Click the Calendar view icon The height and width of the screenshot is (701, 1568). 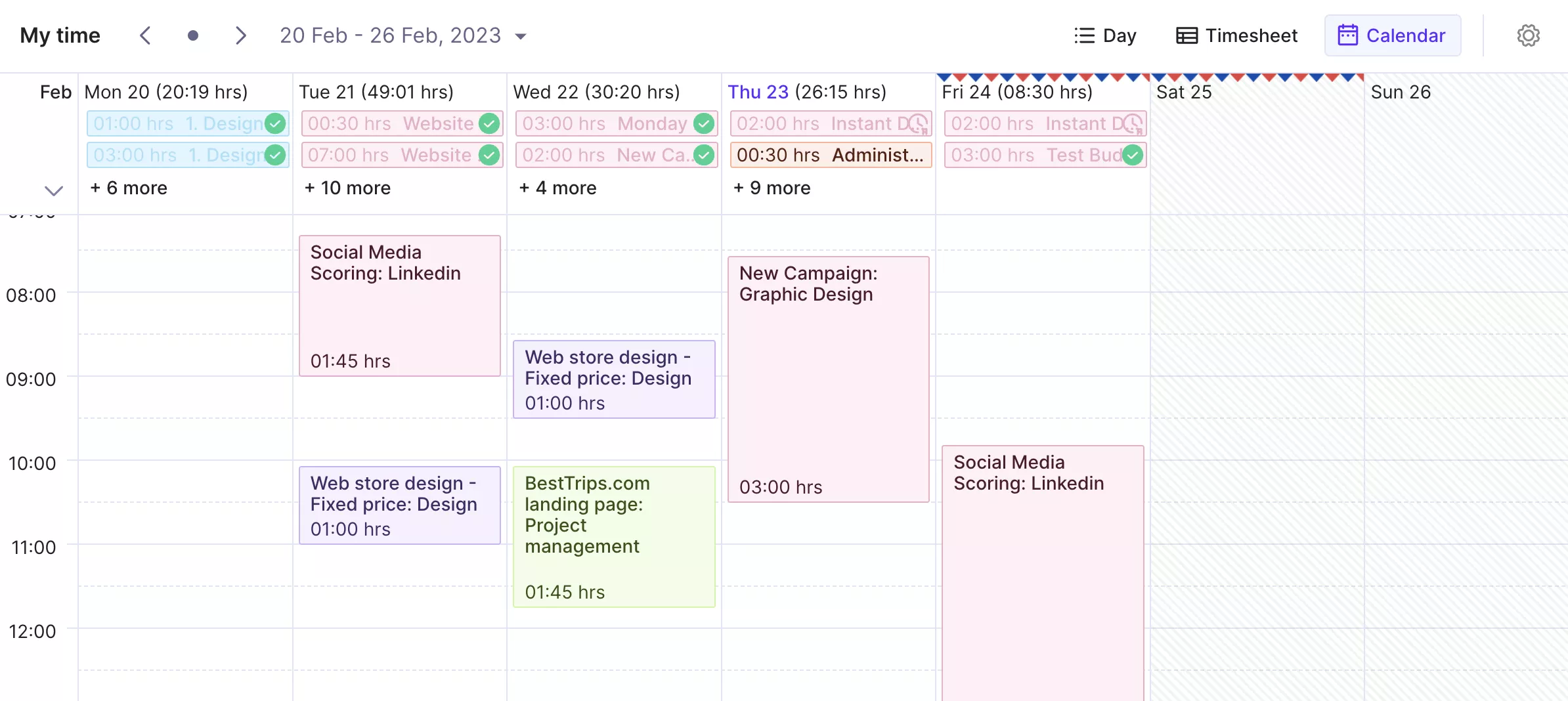1347,35
